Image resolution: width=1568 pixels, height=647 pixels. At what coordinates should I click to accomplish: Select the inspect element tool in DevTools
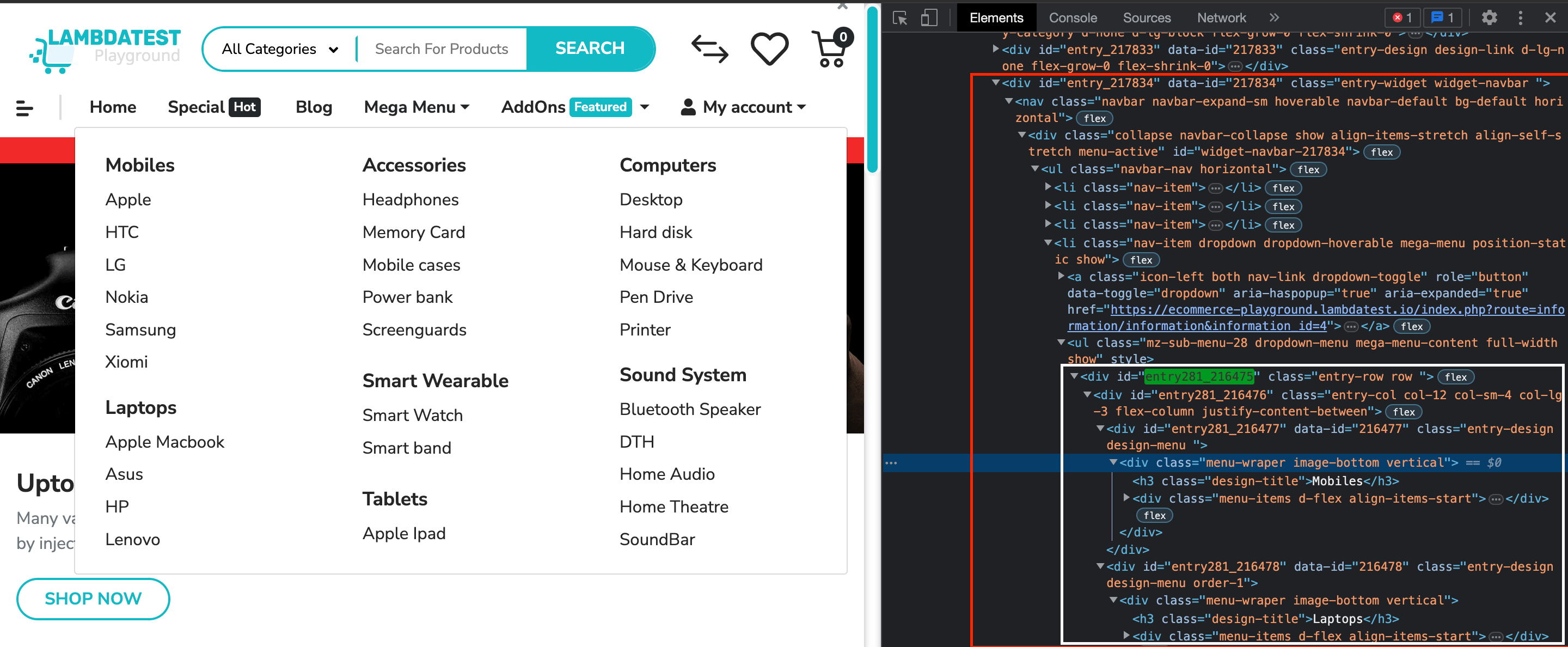click(x=899, y=17)
